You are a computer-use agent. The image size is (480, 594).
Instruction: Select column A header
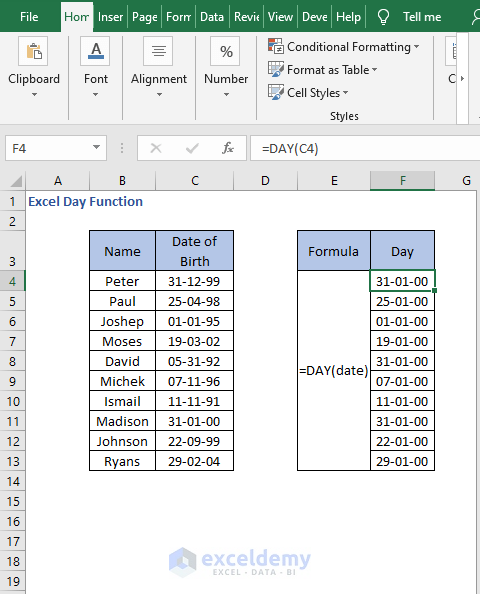coord(58,181)
